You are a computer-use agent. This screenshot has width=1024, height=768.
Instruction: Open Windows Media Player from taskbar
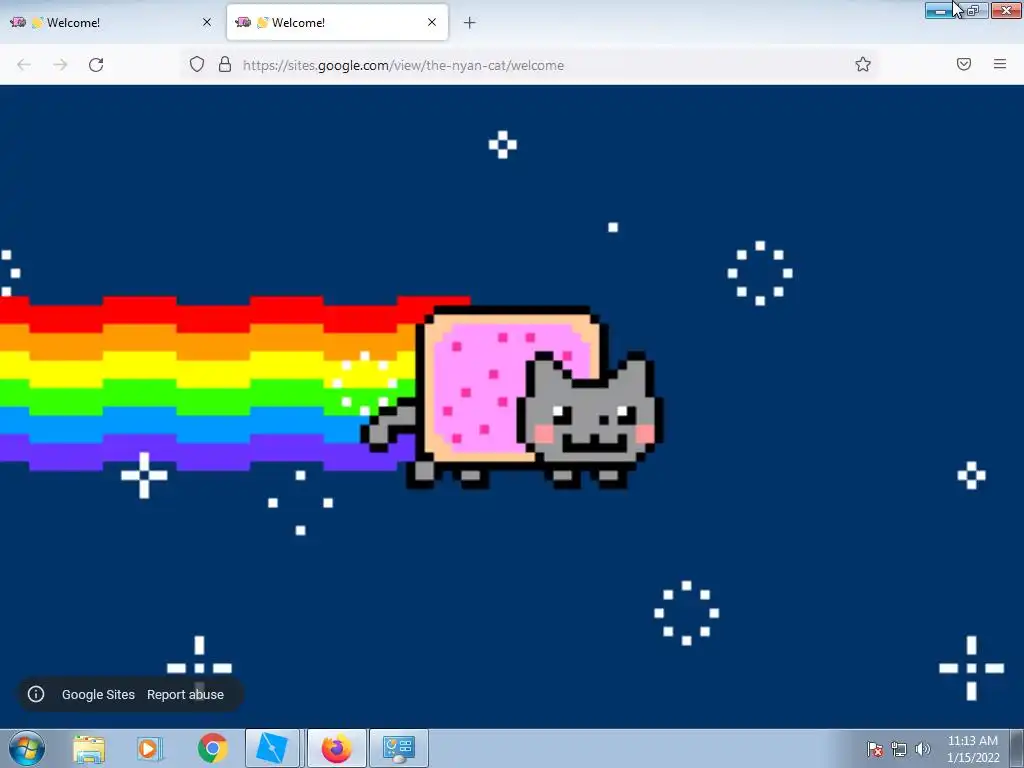[x=150, y=749]
